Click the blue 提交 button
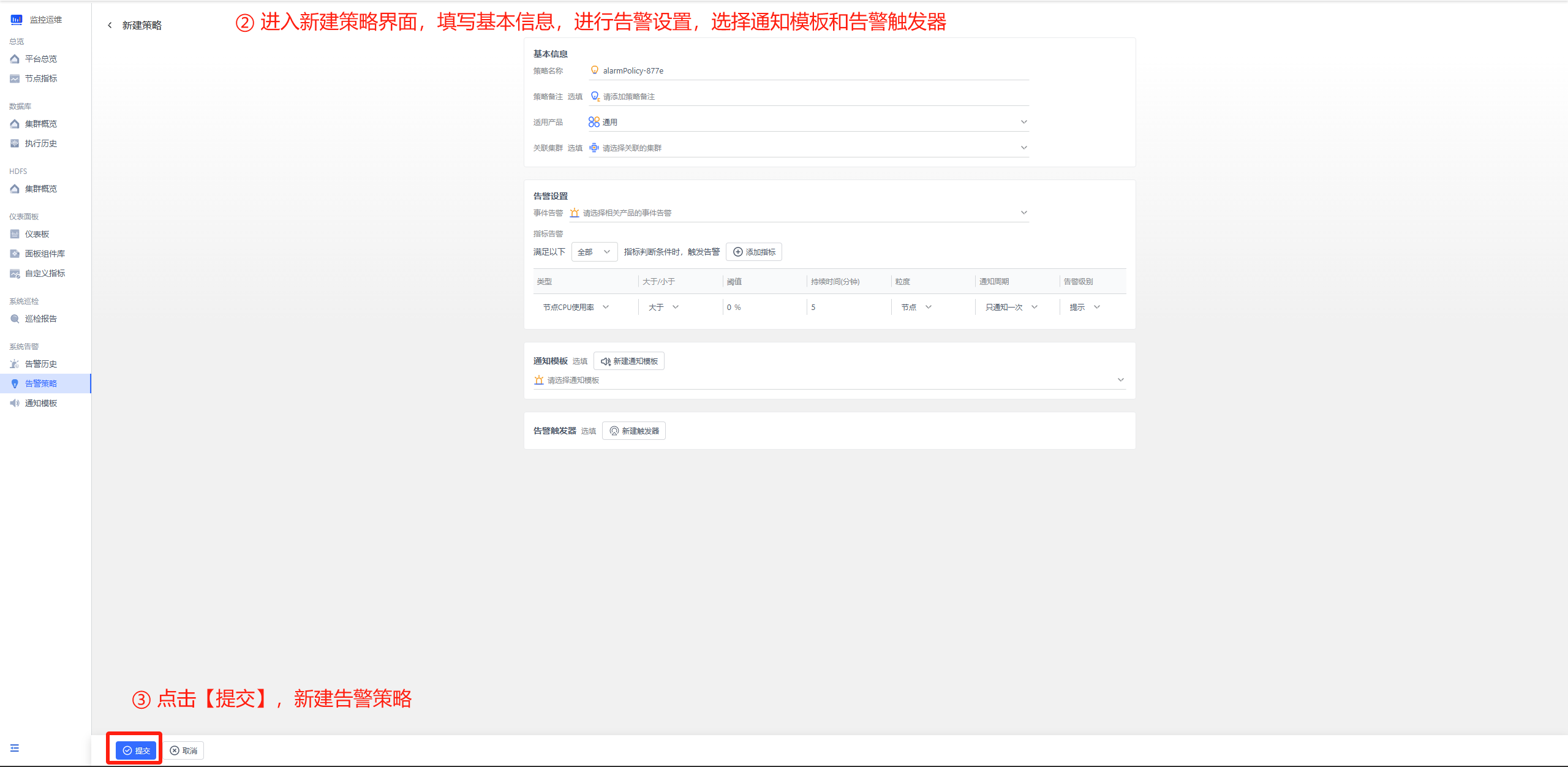1568x767 pixels. coord(136,750)
